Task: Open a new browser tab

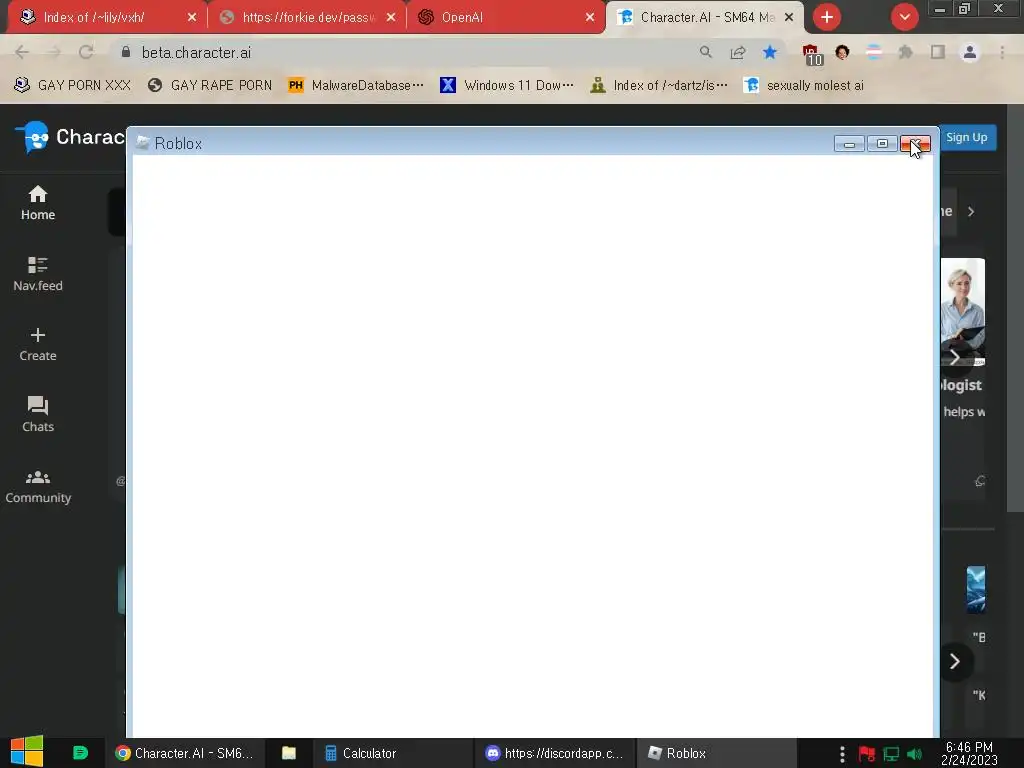Action: click(827, 17)
